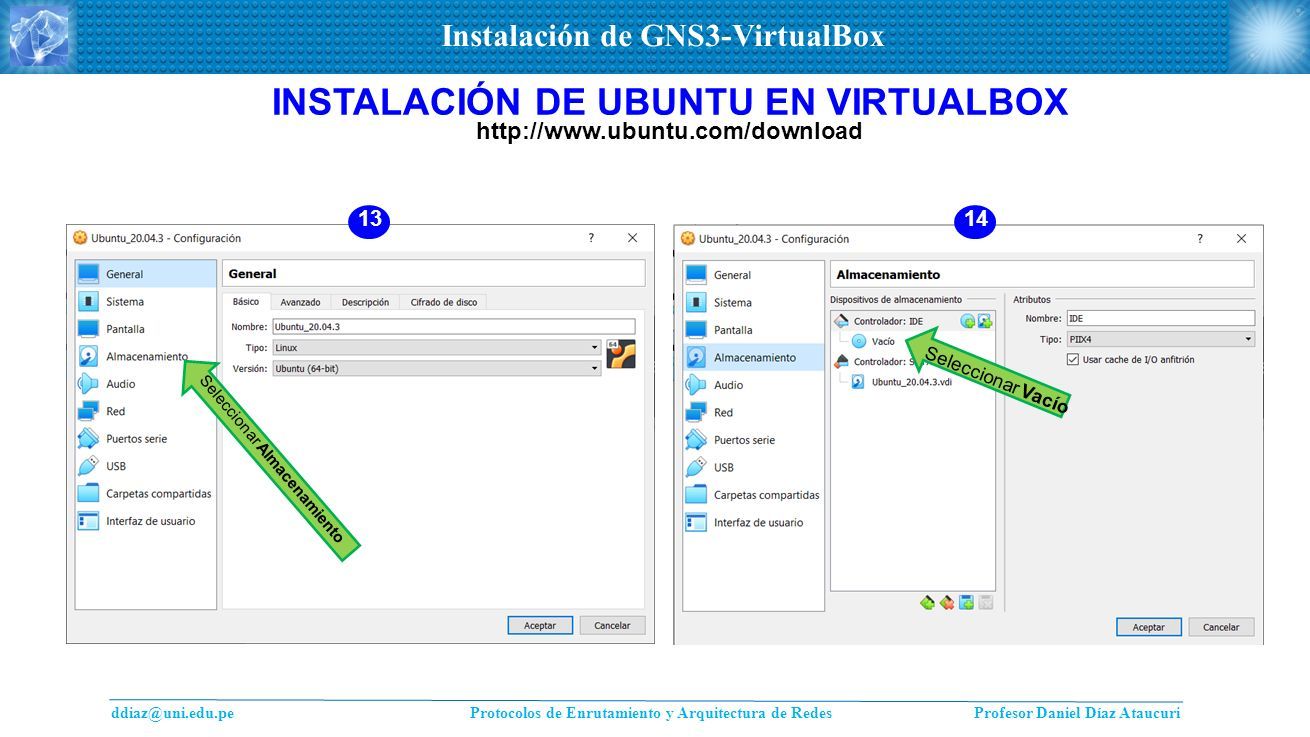Switch to the Descripción tab
The height and width of the screenshot is (737, 1310).
tap(365, 302)
